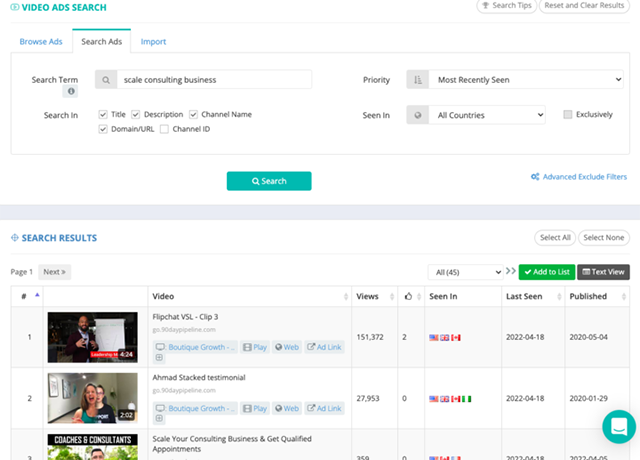The image size is (640, 460).
Task: Toggle the Channel Name checkbox
Action: tap(193, 114)
